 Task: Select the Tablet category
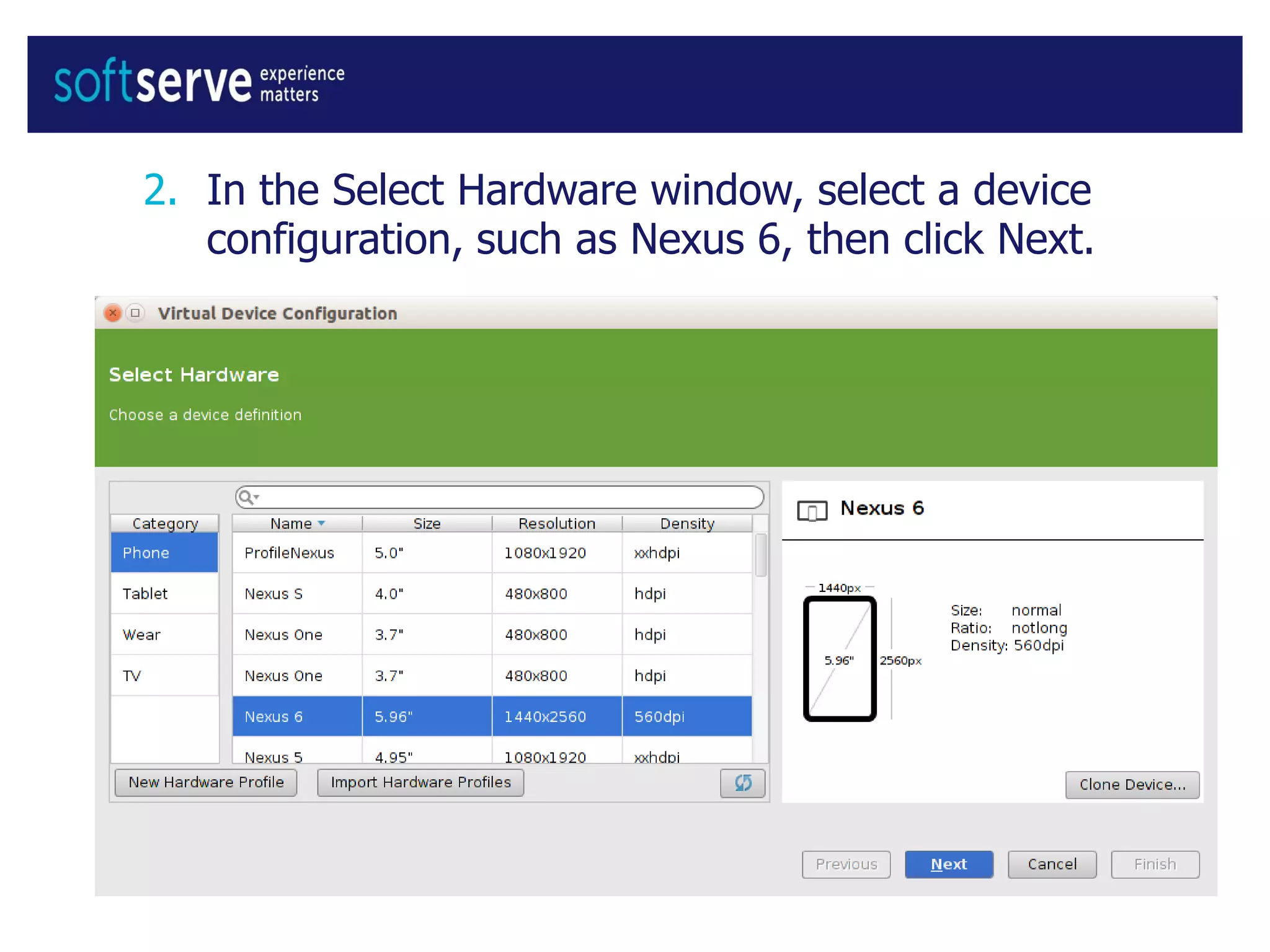click(164, 593)
